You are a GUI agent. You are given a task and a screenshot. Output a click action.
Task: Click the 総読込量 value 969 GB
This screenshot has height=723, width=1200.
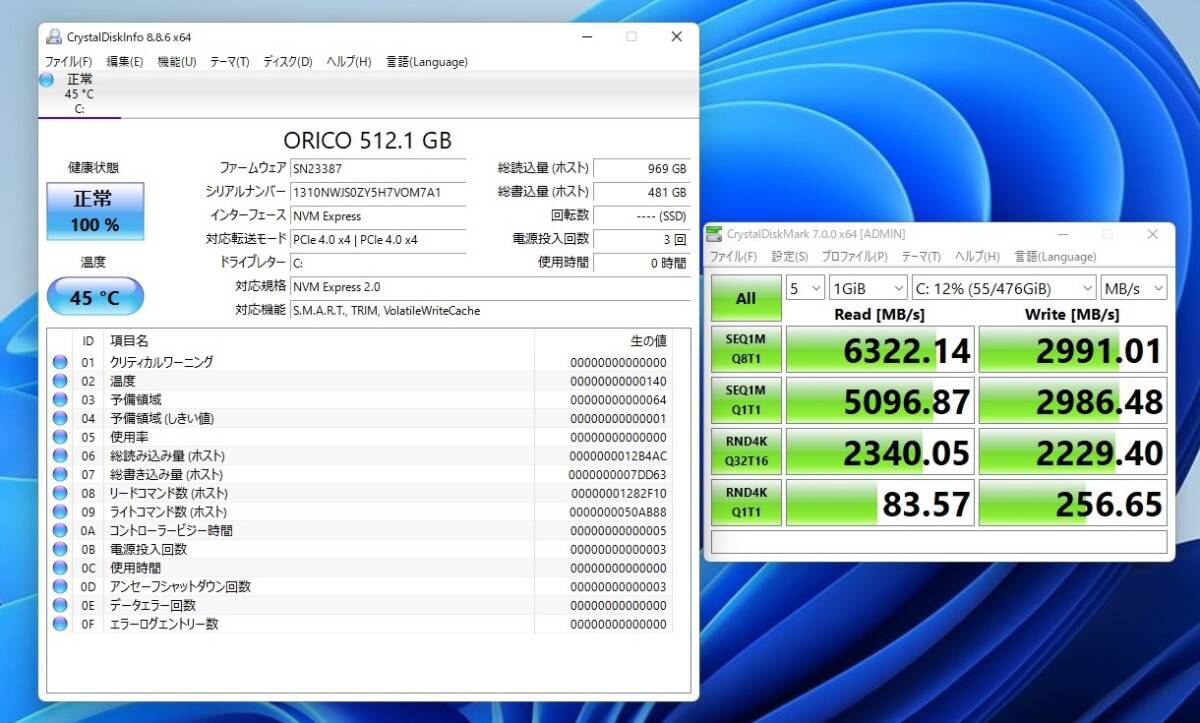641,169
